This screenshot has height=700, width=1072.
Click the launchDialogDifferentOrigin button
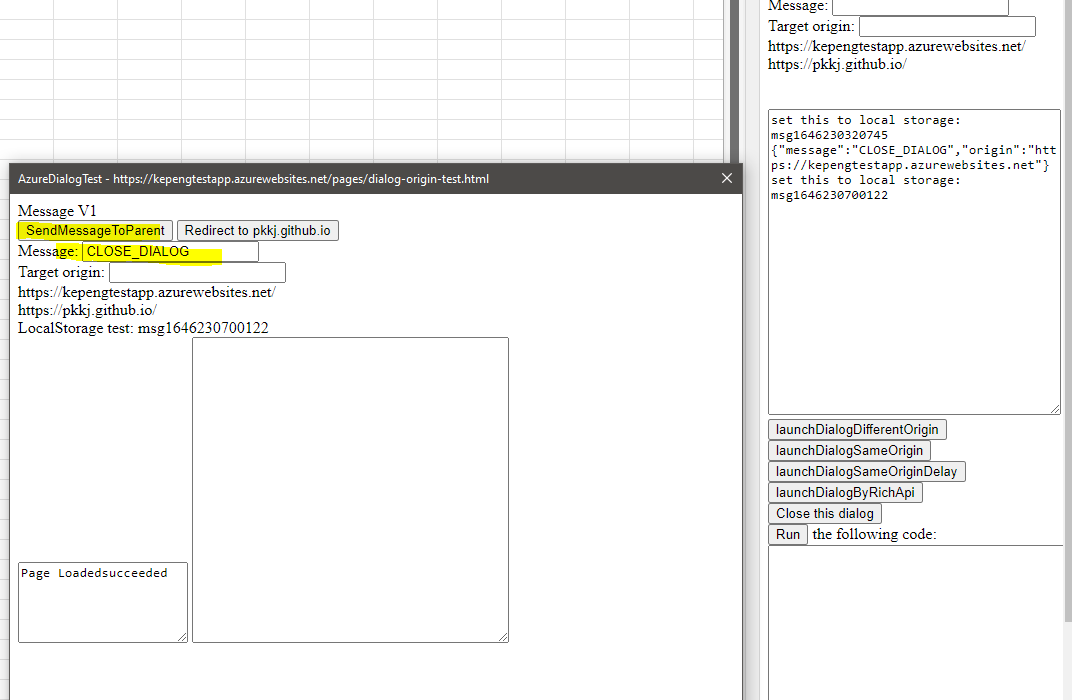coord(856,429)
